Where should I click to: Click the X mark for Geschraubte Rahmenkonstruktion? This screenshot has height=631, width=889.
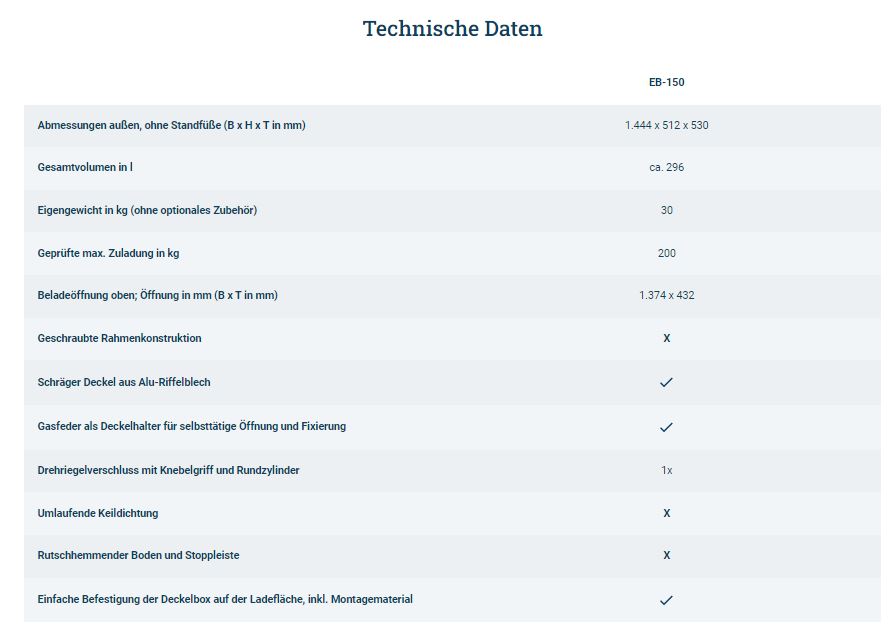(666, 339)
